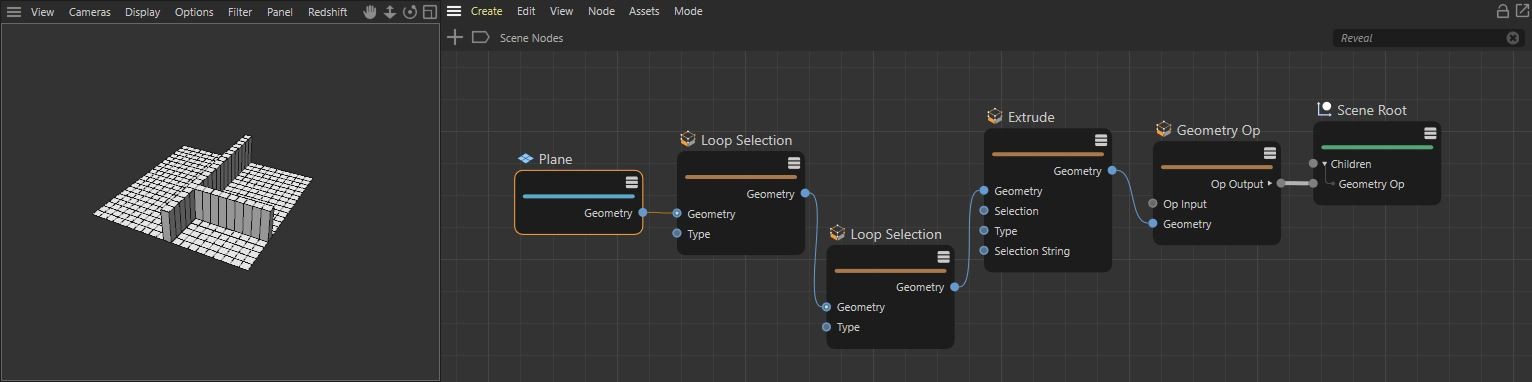1532x382 pixels.
Task: Click the Extrude Geometry input port
Action: (984, 190)
